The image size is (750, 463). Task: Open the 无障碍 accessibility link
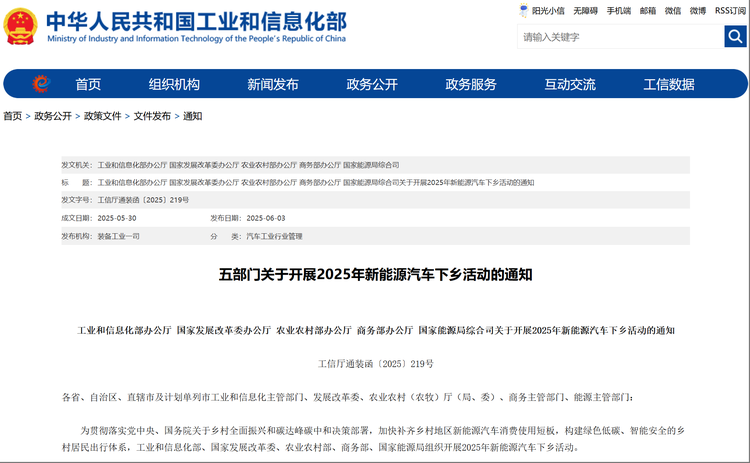[x=586, y=11]
